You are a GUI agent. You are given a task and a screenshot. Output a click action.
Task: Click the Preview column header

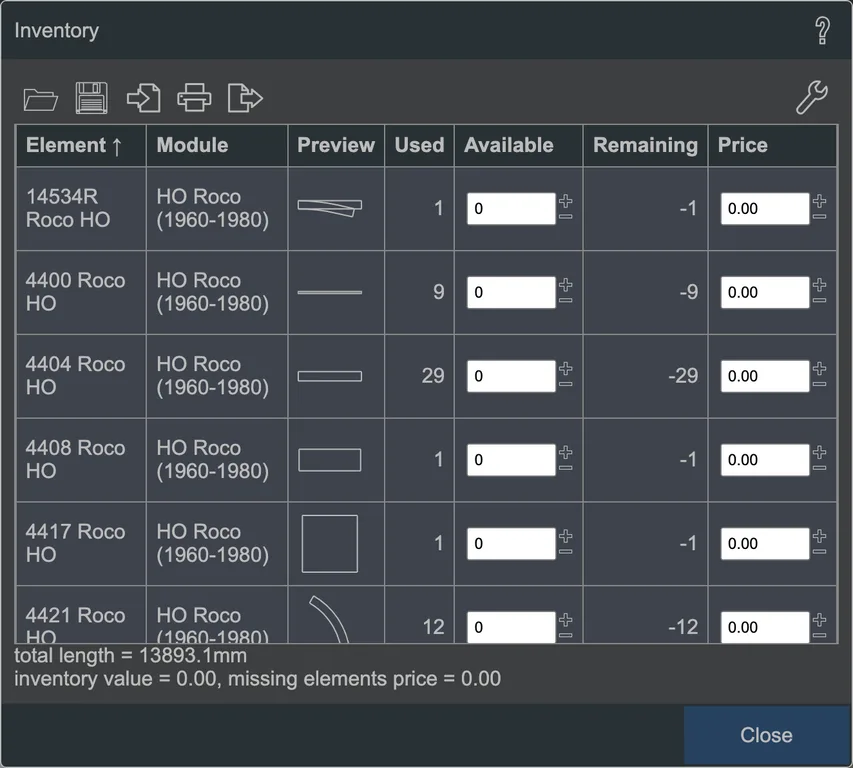tap(336, 145)
